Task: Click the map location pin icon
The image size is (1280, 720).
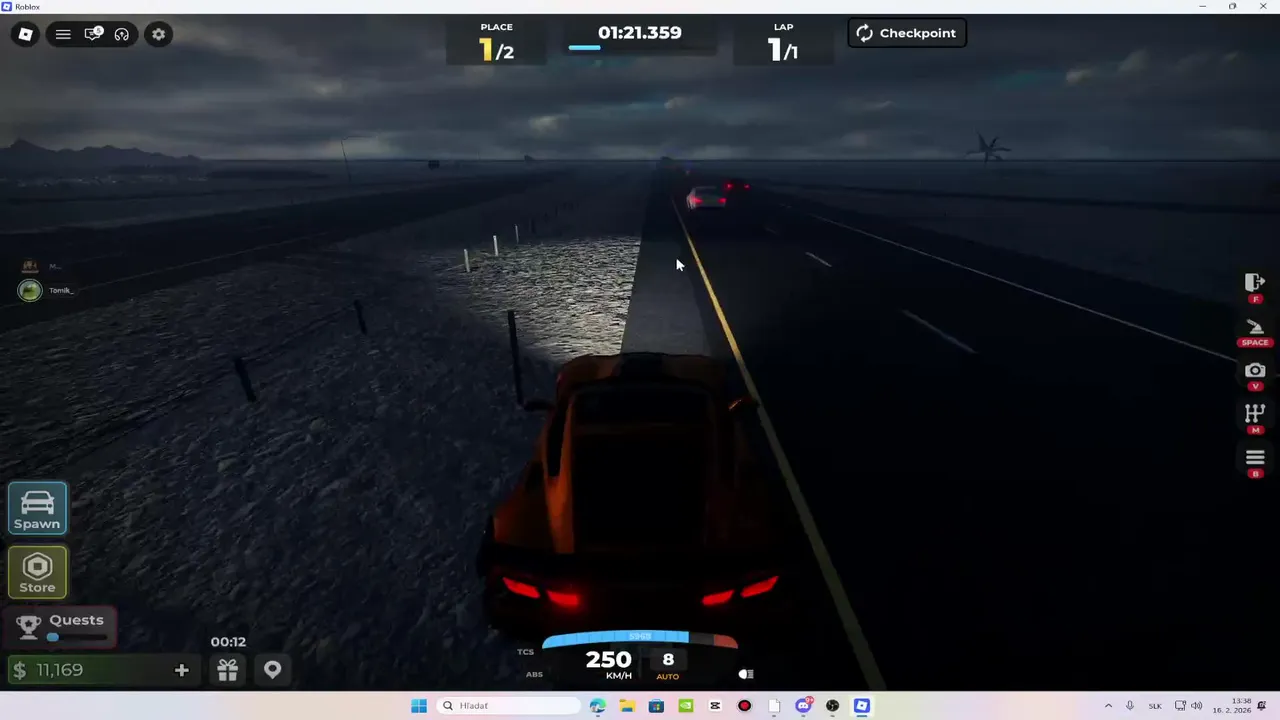Action: (272, 670)
